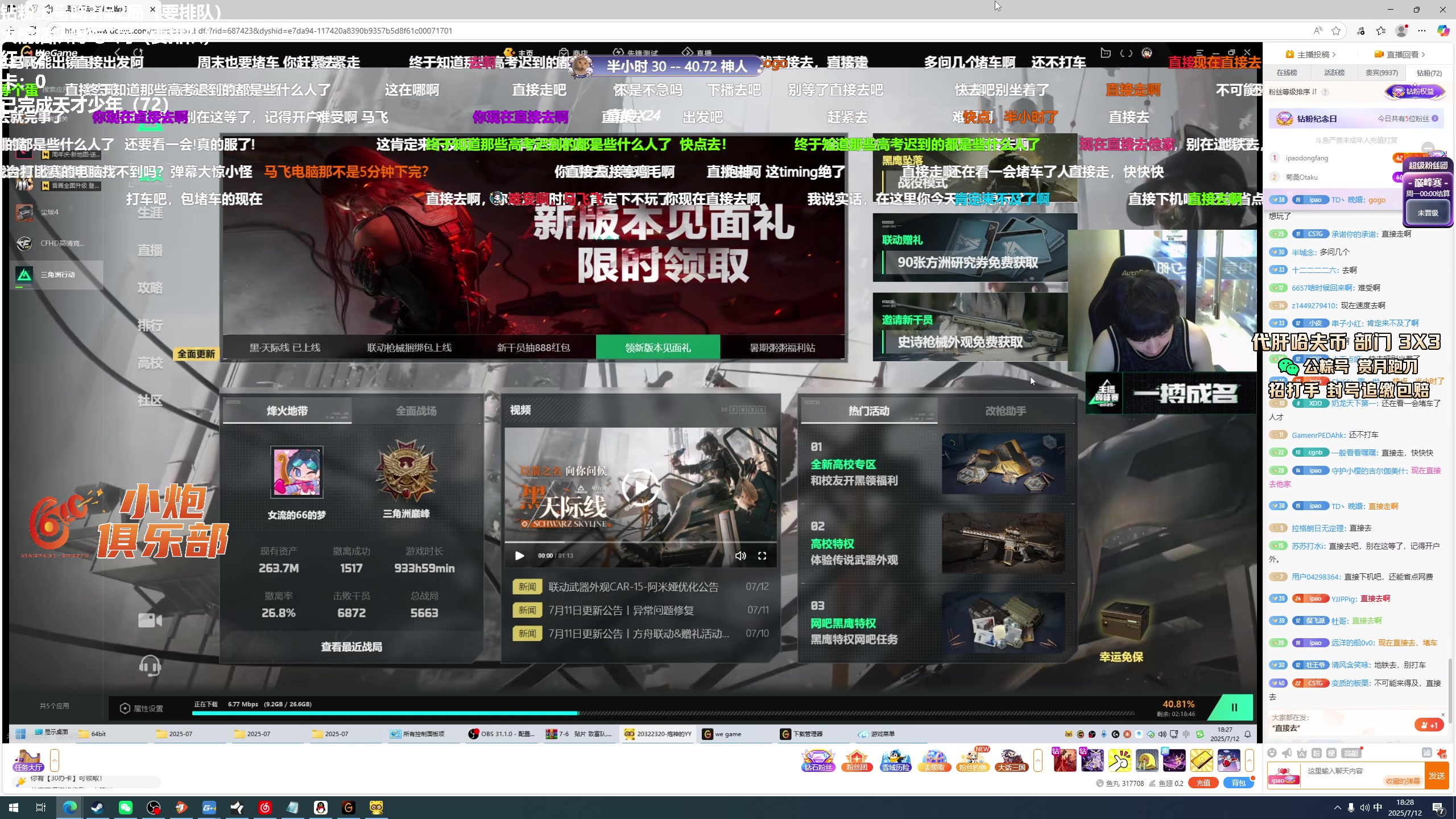Click the 钻粉权益 badge button
Image resolution: width=1456 pixels, height=819 pixels.
[x=1416, y=92]
